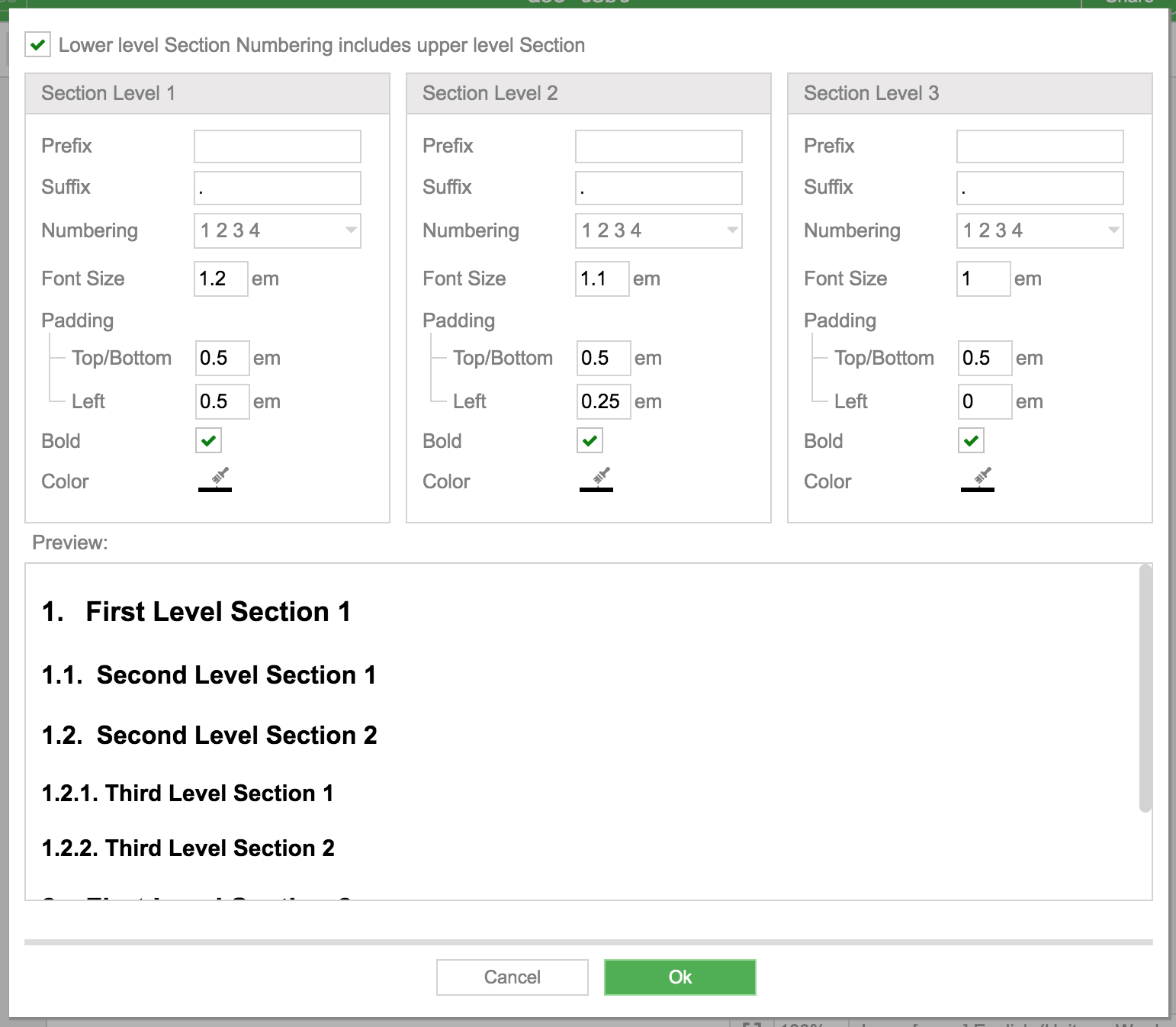Click preview heading 'Third Level Section 1'
Image resolution: width=1176 pixels, height=1027 pixels.
(220, 794)
